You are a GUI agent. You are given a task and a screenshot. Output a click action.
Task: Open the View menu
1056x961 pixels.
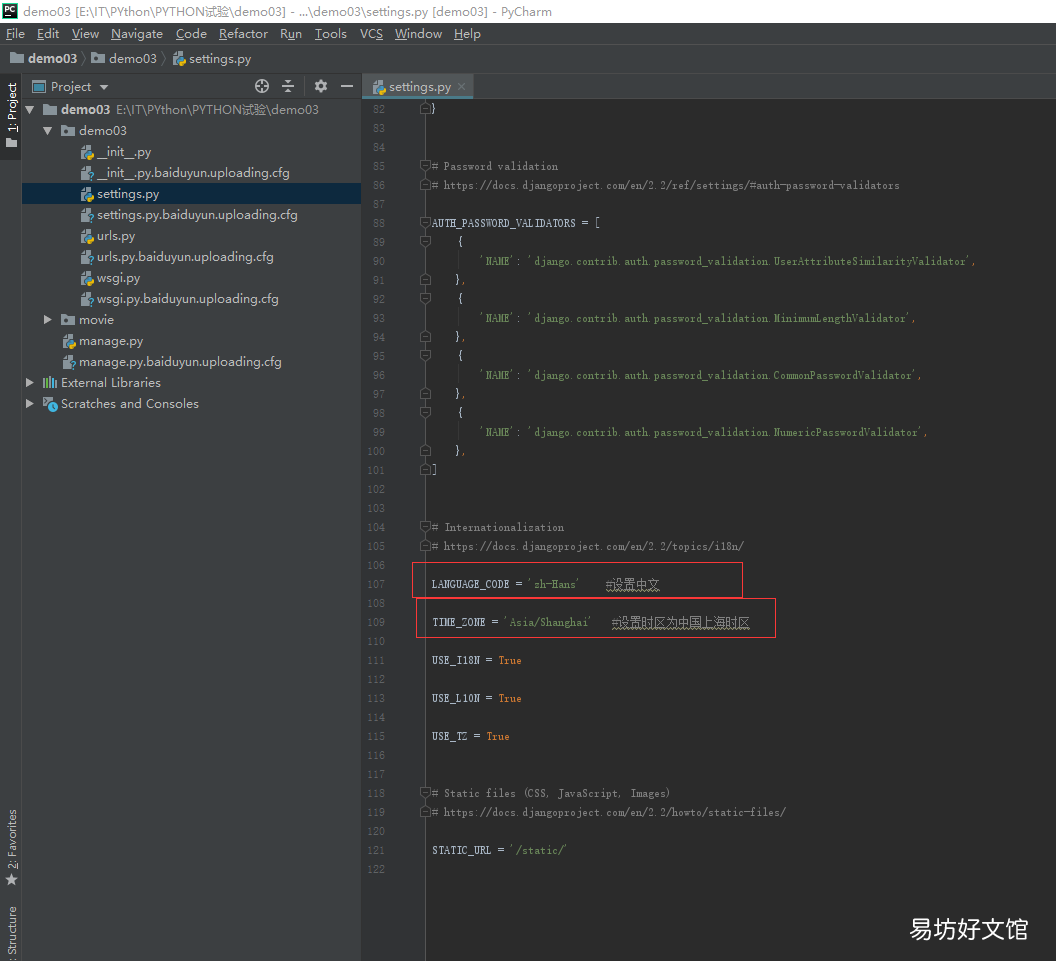[85, 34]
